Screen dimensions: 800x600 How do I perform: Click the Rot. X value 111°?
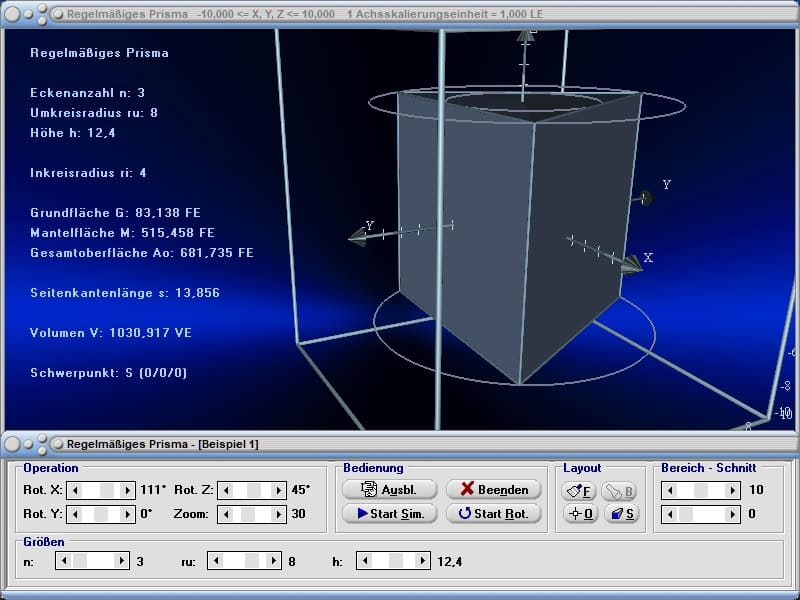(x=153, y=490)
